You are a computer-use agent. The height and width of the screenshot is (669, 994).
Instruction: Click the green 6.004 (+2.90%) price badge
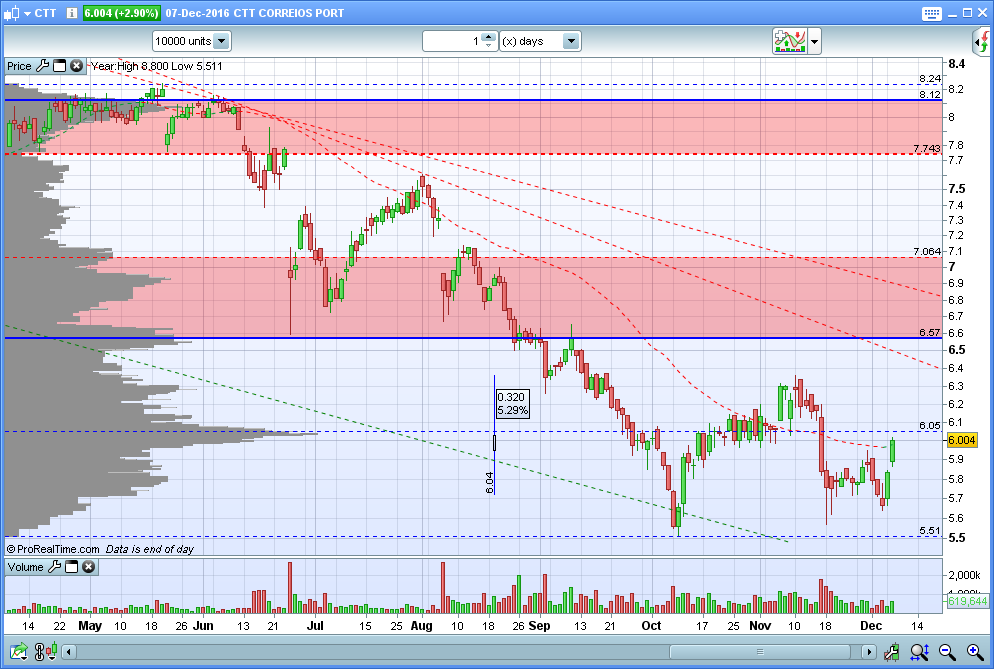point(121,13)
